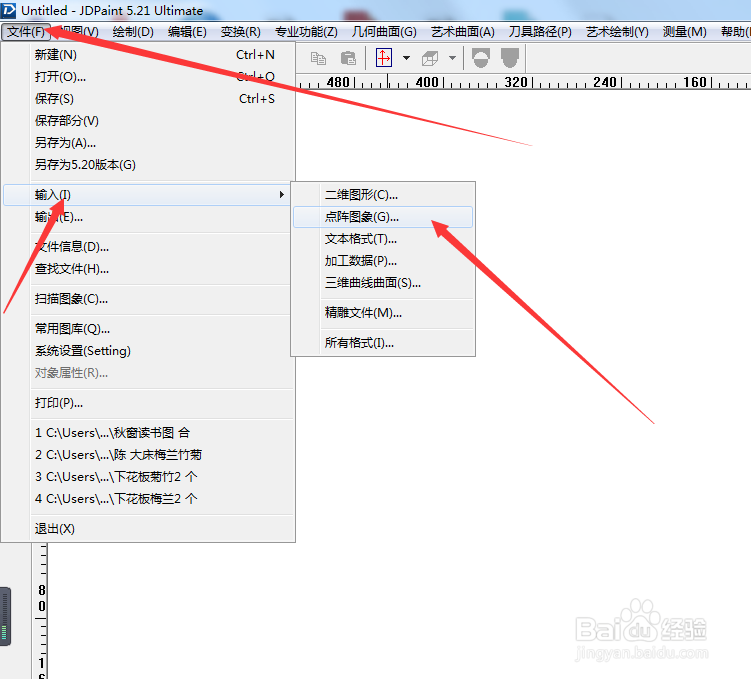Select 退出(X) to exit
Screen dimensions: 751x679
click(x=148, y=529)
